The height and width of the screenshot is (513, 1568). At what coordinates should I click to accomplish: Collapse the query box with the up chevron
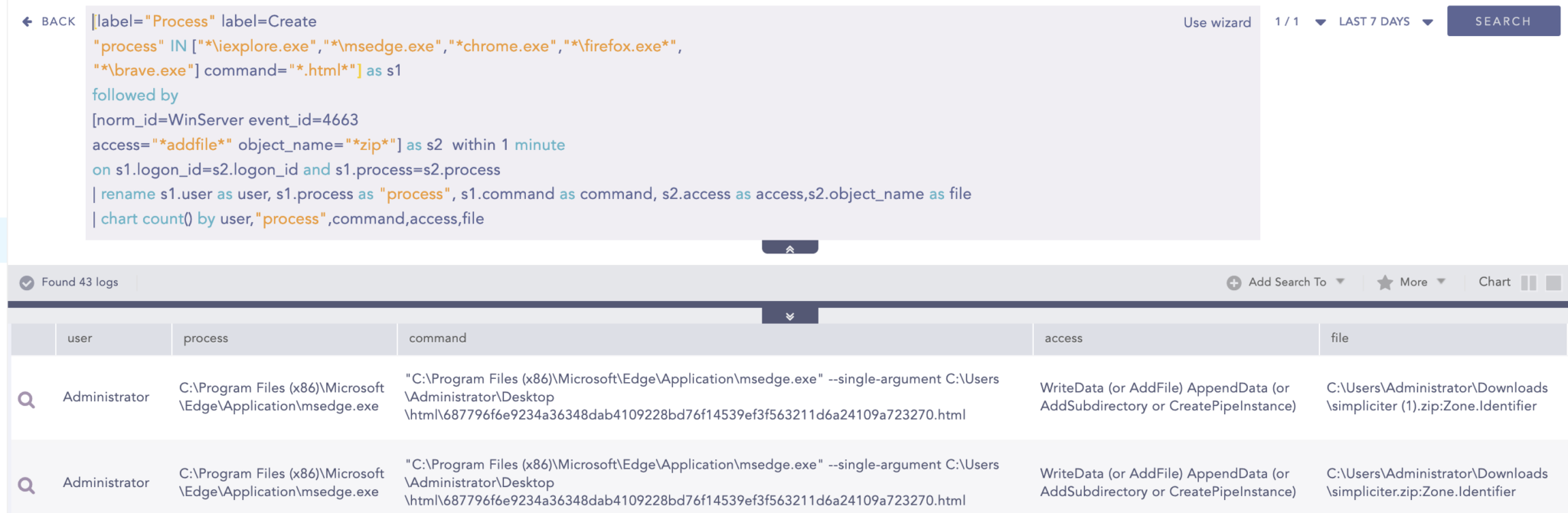pyautogui.click(x=789, y=248)
